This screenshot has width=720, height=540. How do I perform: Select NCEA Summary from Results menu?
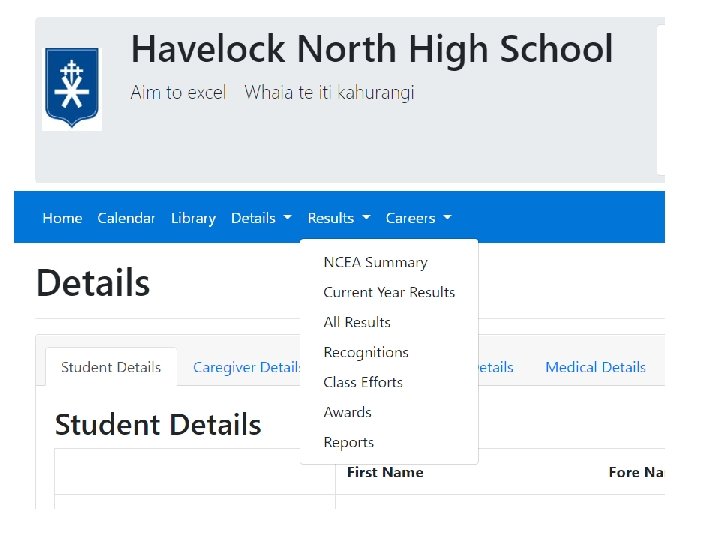click(x=376, y=262)
